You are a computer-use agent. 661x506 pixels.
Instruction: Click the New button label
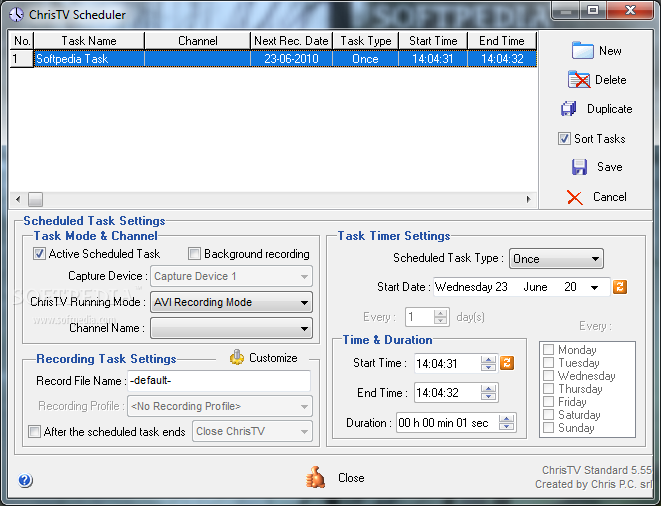(610, 51)
